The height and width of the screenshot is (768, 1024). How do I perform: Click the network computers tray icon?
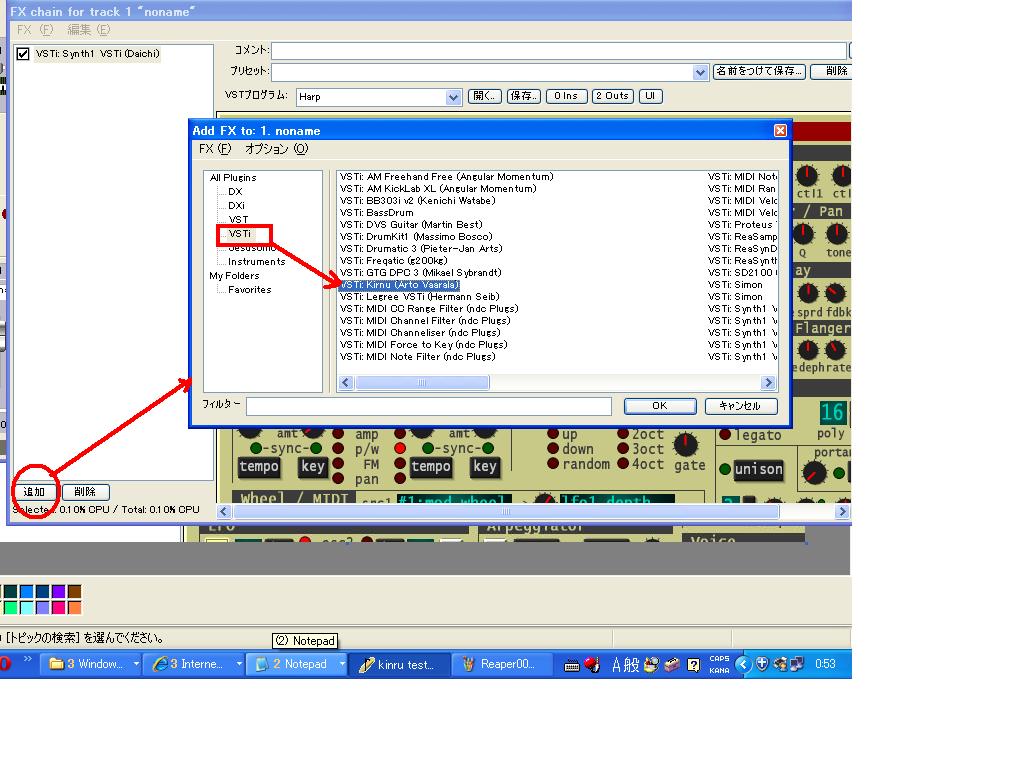(797, 664)
